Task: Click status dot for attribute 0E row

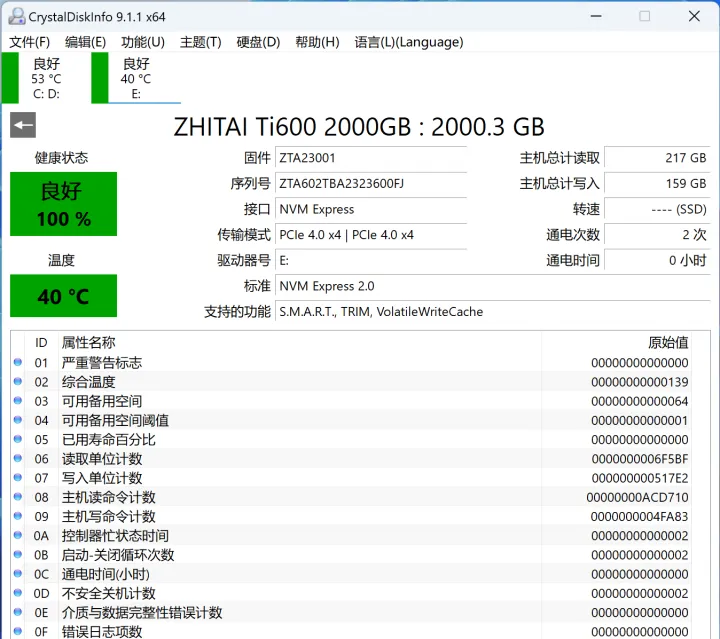Action: coord(18,613)
